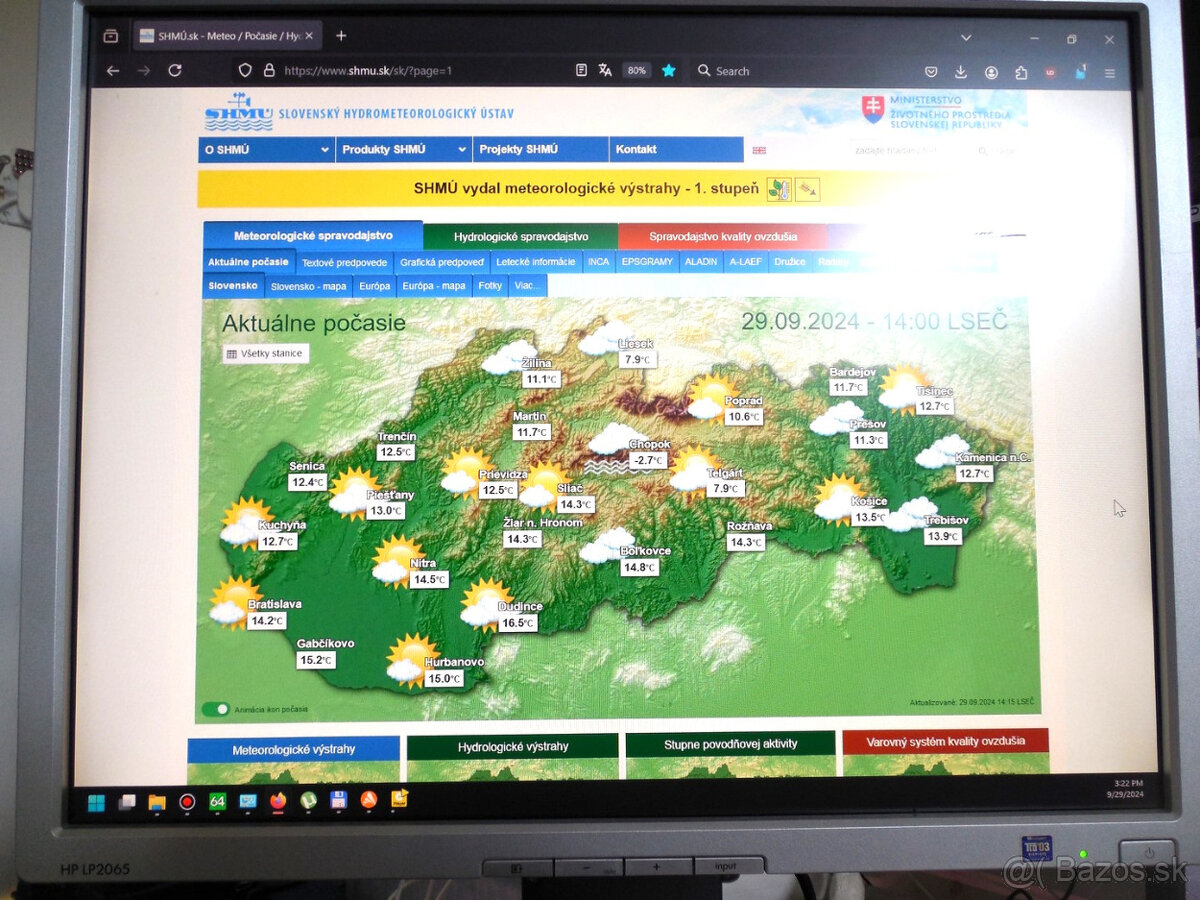Open the Firefox hamburger application menu

(1109, 73)
